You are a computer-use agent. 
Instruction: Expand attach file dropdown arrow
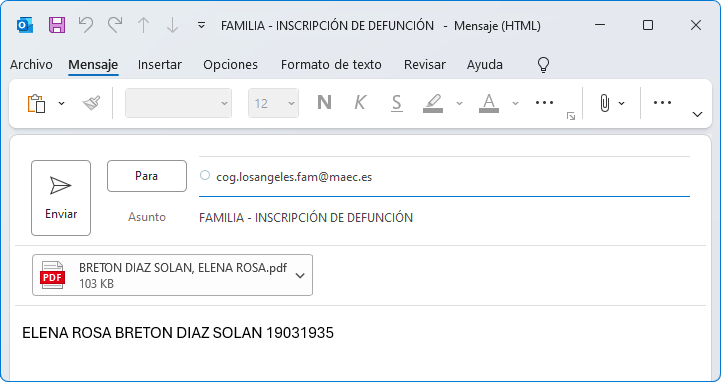click(622, 103)
